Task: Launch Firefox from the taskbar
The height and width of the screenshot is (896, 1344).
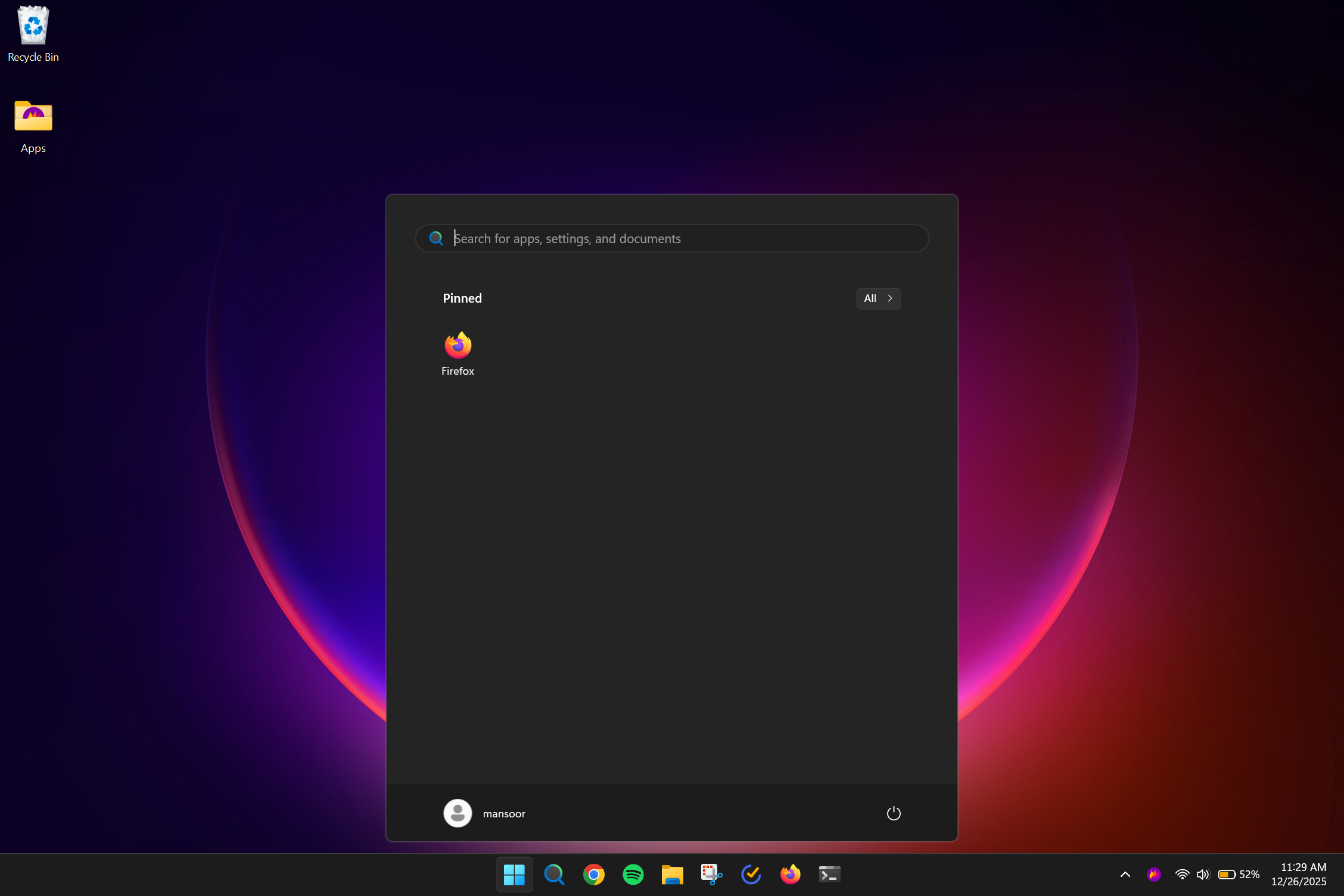Action: click(790, 875)
